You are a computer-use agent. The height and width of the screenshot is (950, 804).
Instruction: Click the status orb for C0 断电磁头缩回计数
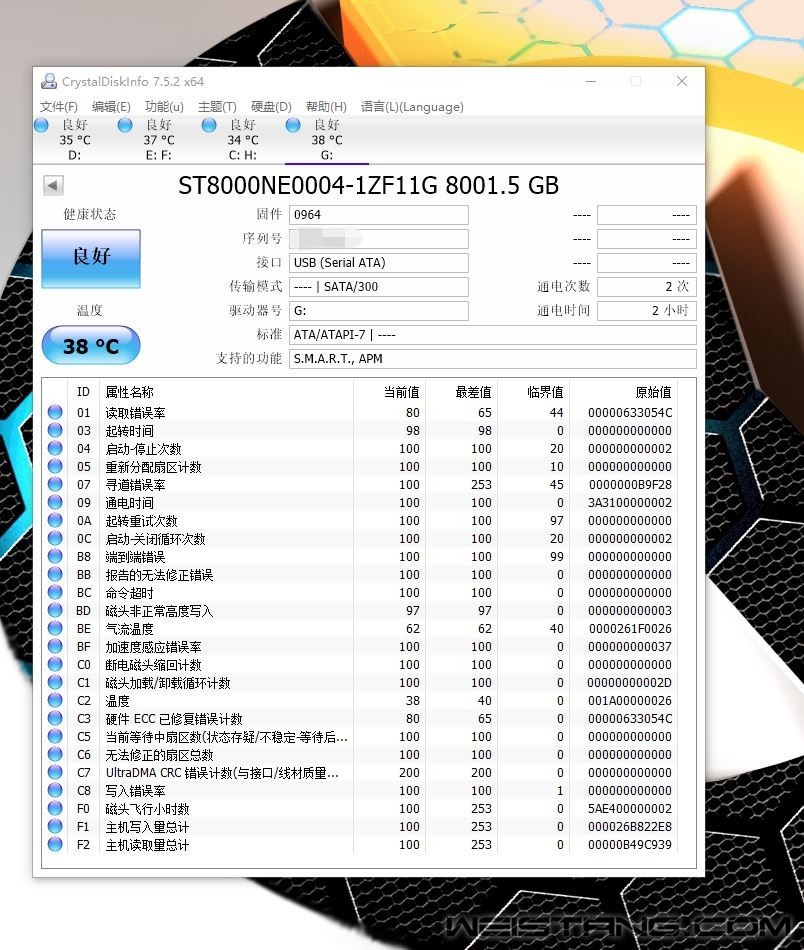[55, 664]
